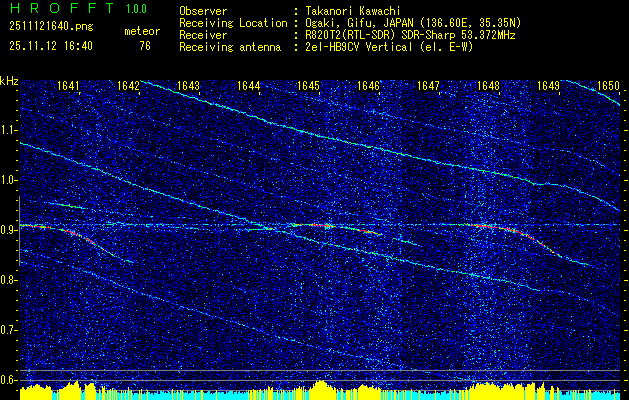Select the 0.9 frequency axis label
629x400 pixels.
pos(10,229)
